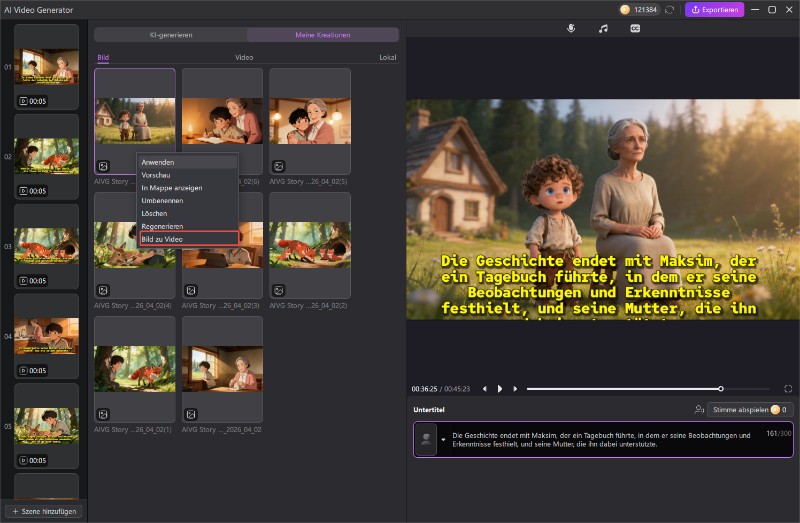The image size is (800, 523).
Task: Step to next frame
Action: 515,388
